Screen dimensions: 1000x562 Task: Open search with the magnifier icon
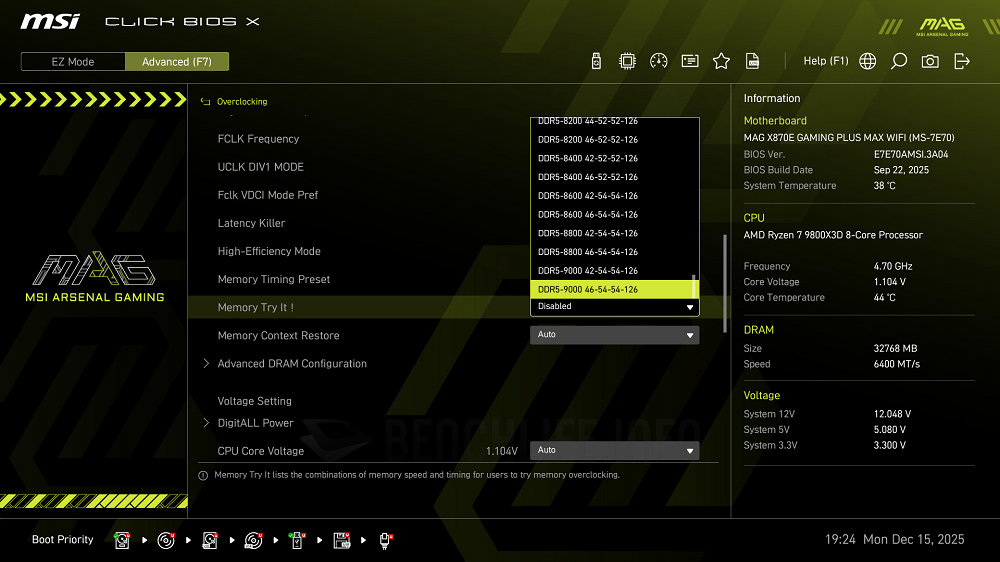[x=899, y=61]
